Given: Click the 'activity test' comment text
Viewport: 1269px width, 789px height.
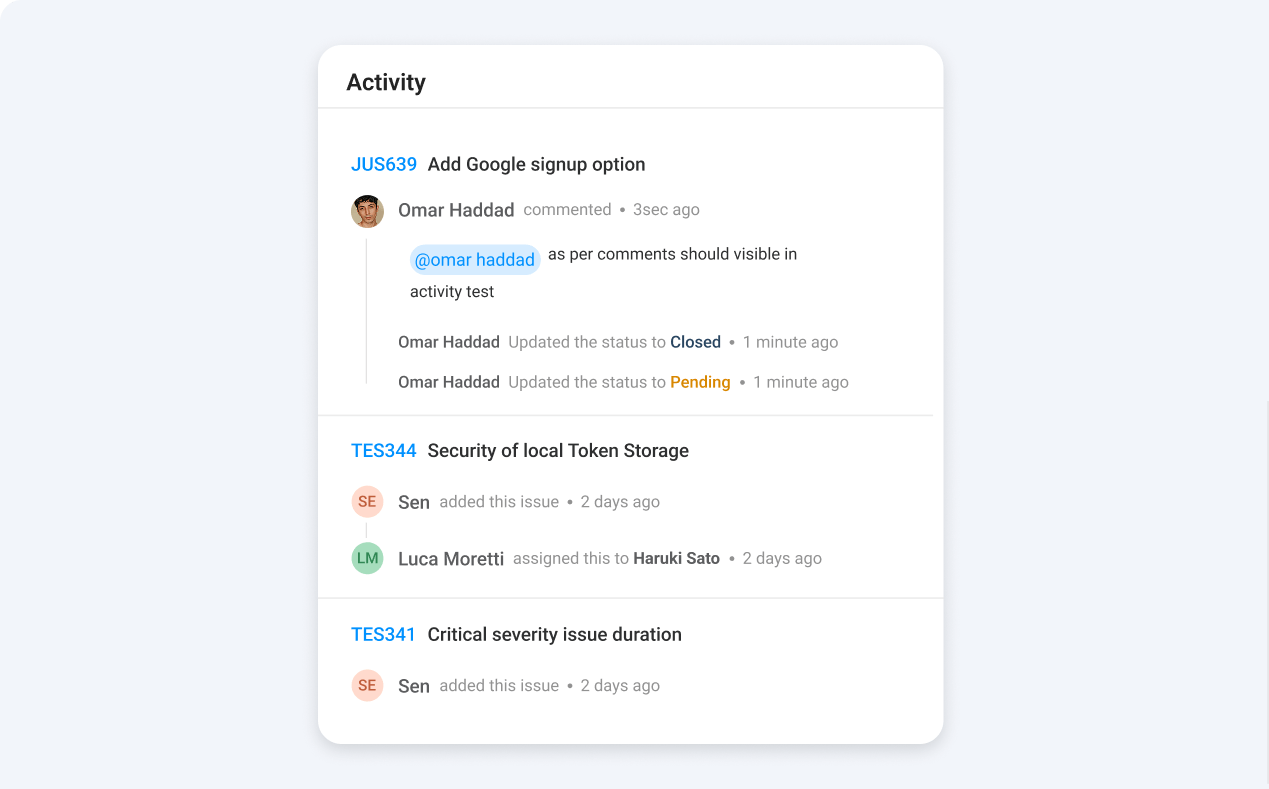Looking at the screenshot, I should (452, 292).
